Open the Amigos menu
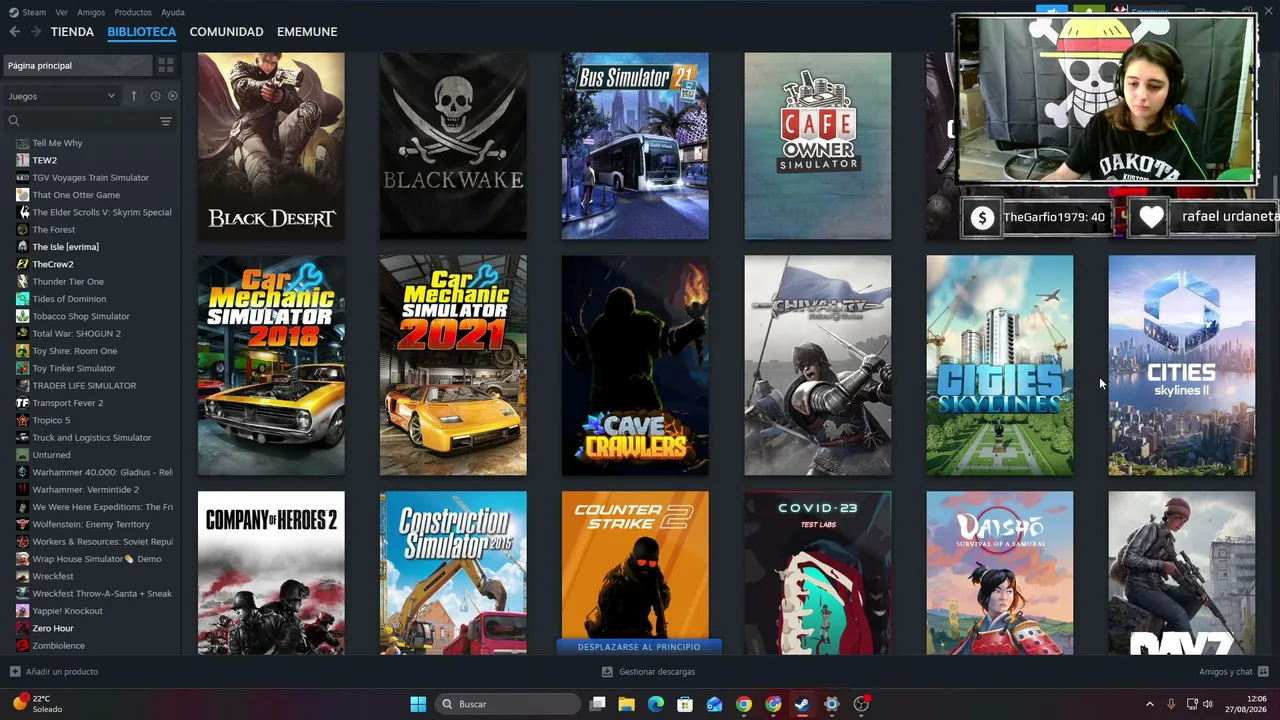 pyautogui.click(x=91, y=12)
